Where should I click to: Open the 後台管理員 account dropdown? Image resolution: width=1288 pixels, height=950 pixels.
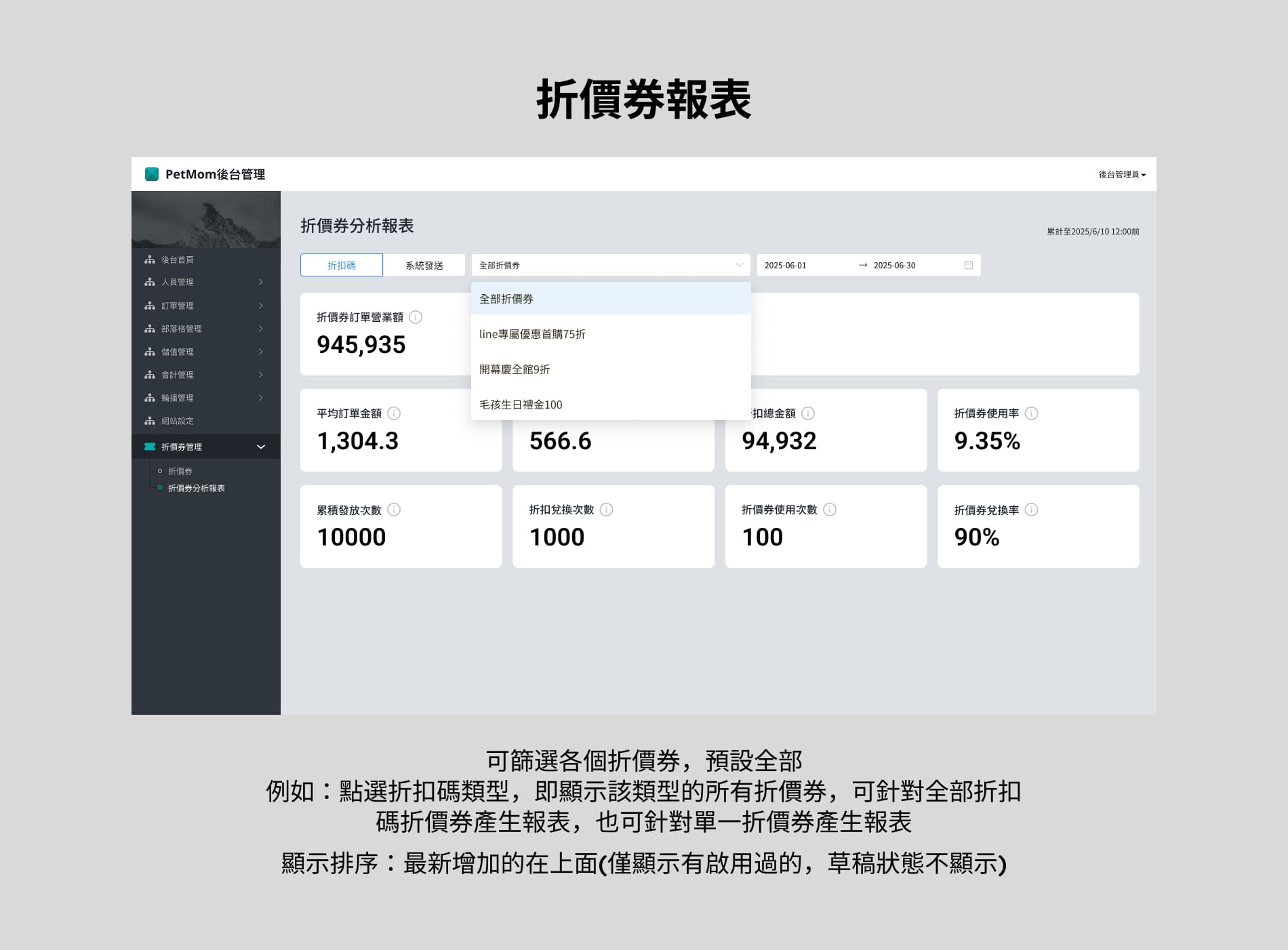point(1122,174)
